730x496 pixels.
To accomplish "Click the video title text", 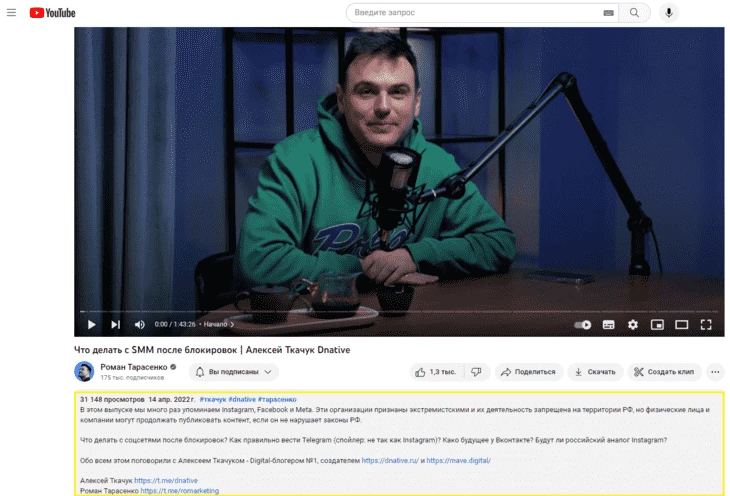I will (x=212, y=350).
